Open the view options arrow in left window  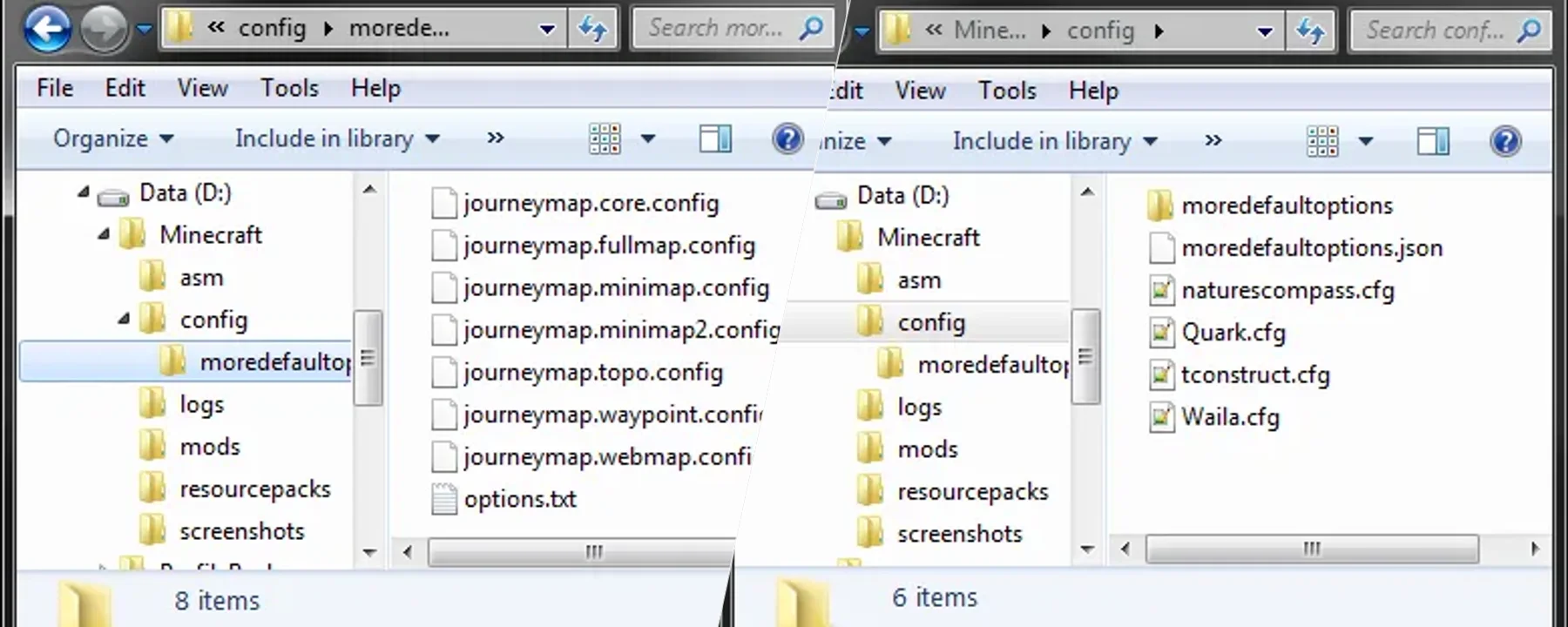point(648,138)
